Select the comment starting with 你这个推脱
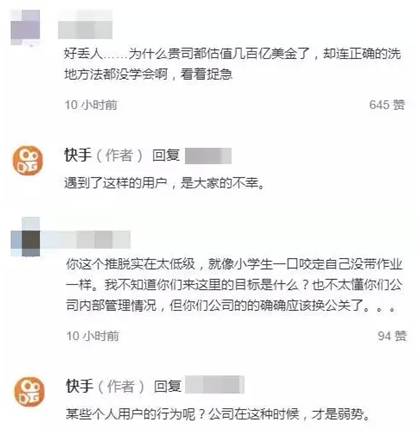This screenshot has width=420, height=437. click(x=234, y=285)
